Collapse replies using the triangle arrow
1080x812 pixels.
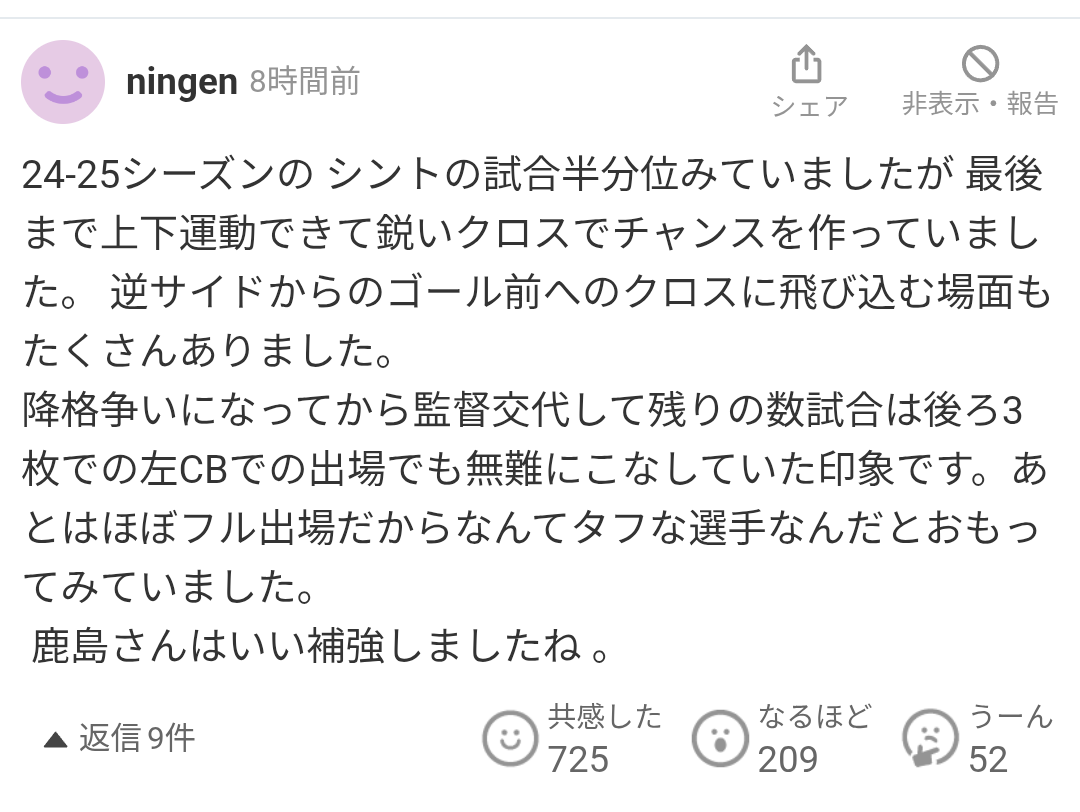pyautogui.click(x=55, y=740)
